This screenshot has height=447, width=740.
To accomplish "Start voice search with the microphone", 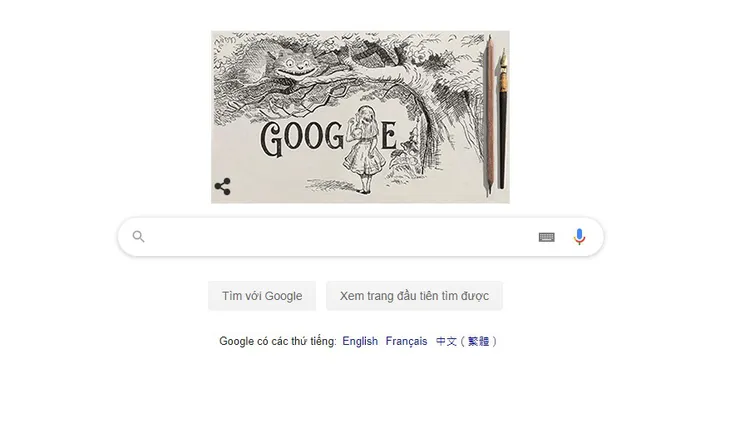I will pyautogui.click(x=579, y=236).
